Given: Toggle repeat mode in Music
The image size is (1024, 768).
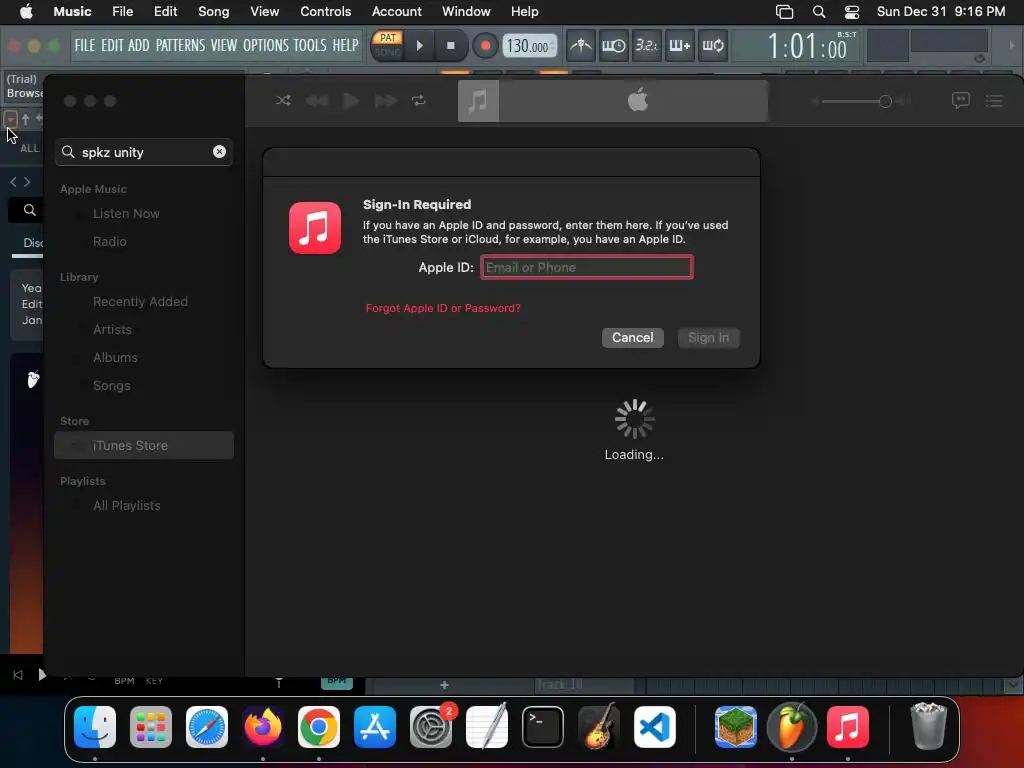Looking at the screenshot, I should pos(419,101).
